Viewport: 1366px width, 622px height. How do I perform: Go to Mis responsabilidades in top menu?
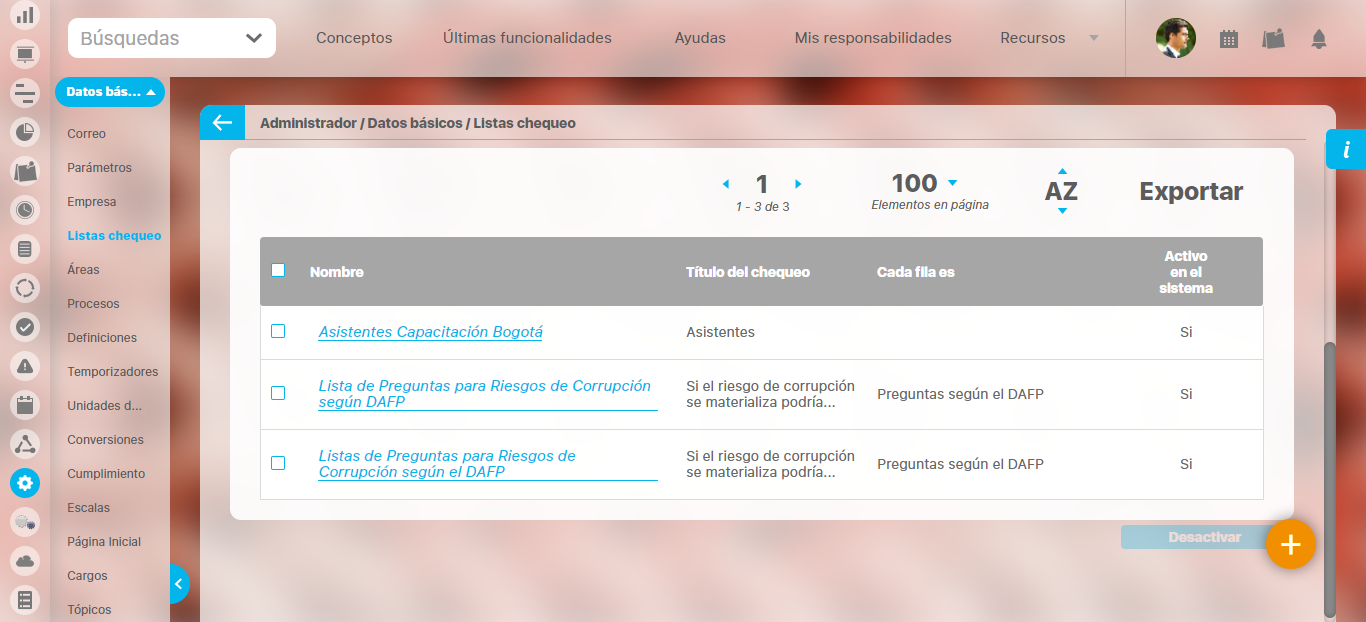[872, 38]
